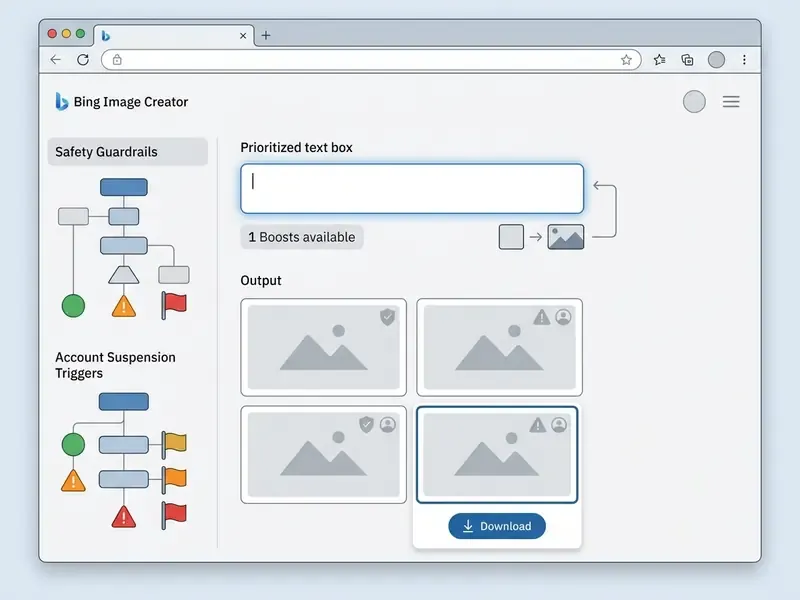Click the person badge on the selected output image
Screen dimensions: 800x600
click(559, 424)
